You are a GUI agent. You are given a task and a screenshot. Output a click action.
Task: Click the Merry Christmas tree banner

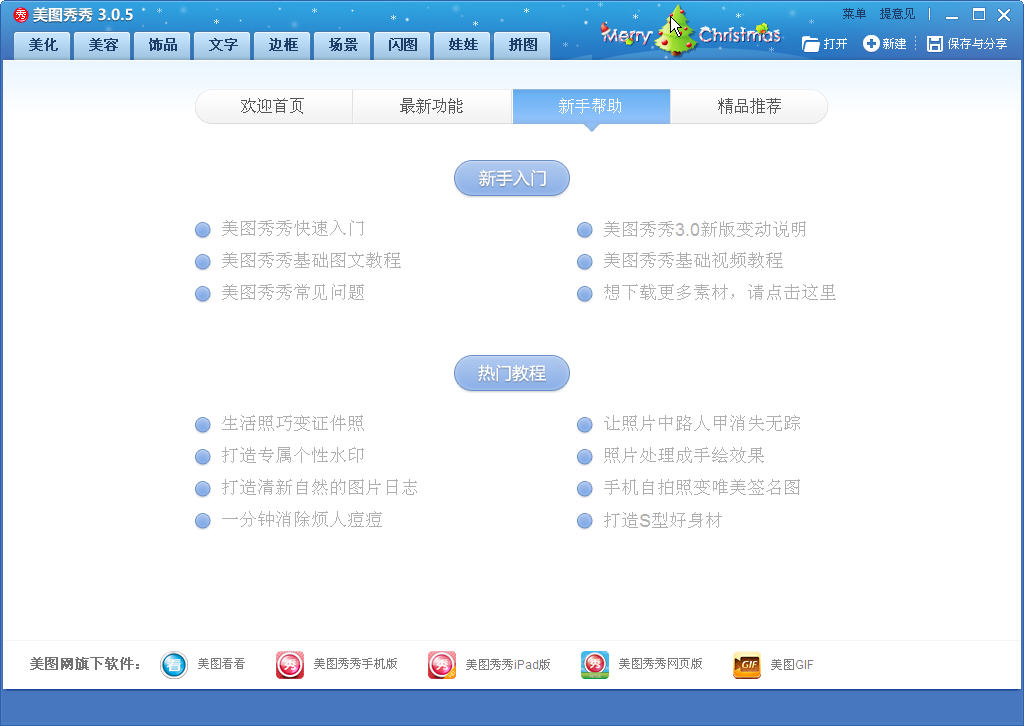click(x=690, y=33)
